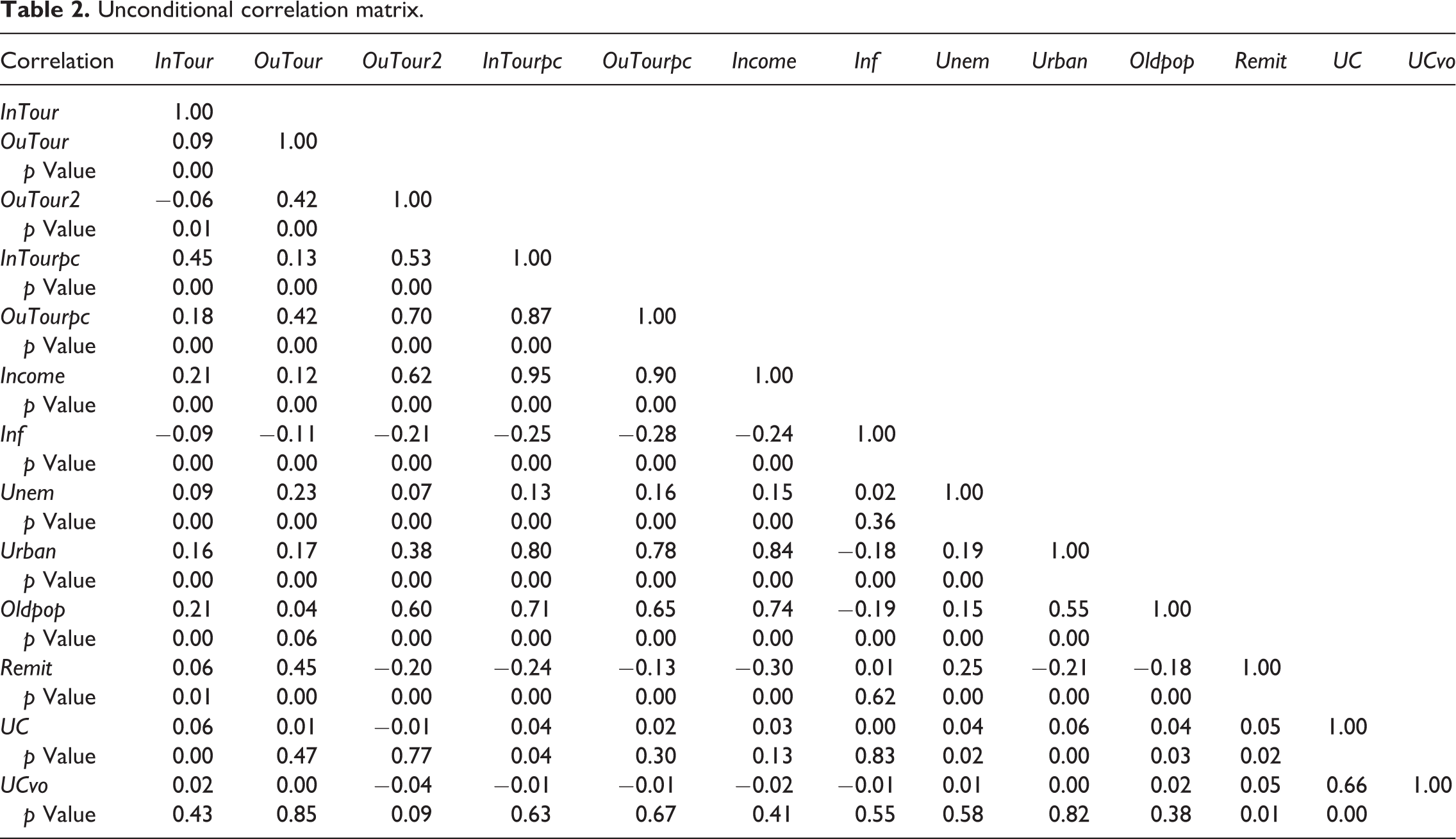Select the InTour column header
The height and width of the screenshot is (839, 1456).
click(x=184, y=61)
